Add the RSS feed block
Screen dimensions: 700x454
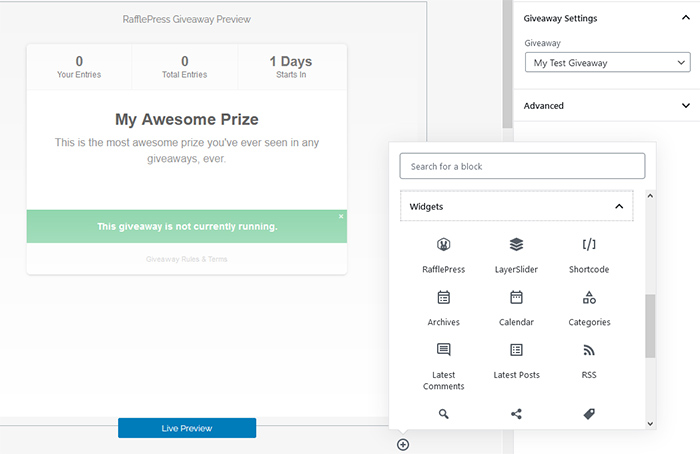point(589,361)
